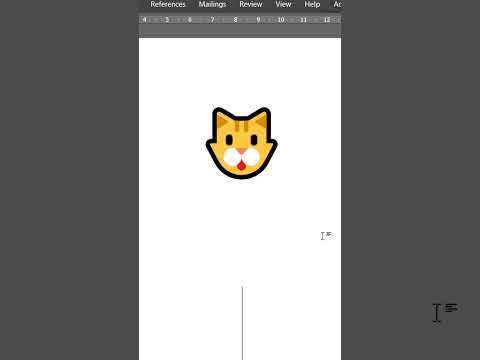Open the View tab

tap(283, 4)
